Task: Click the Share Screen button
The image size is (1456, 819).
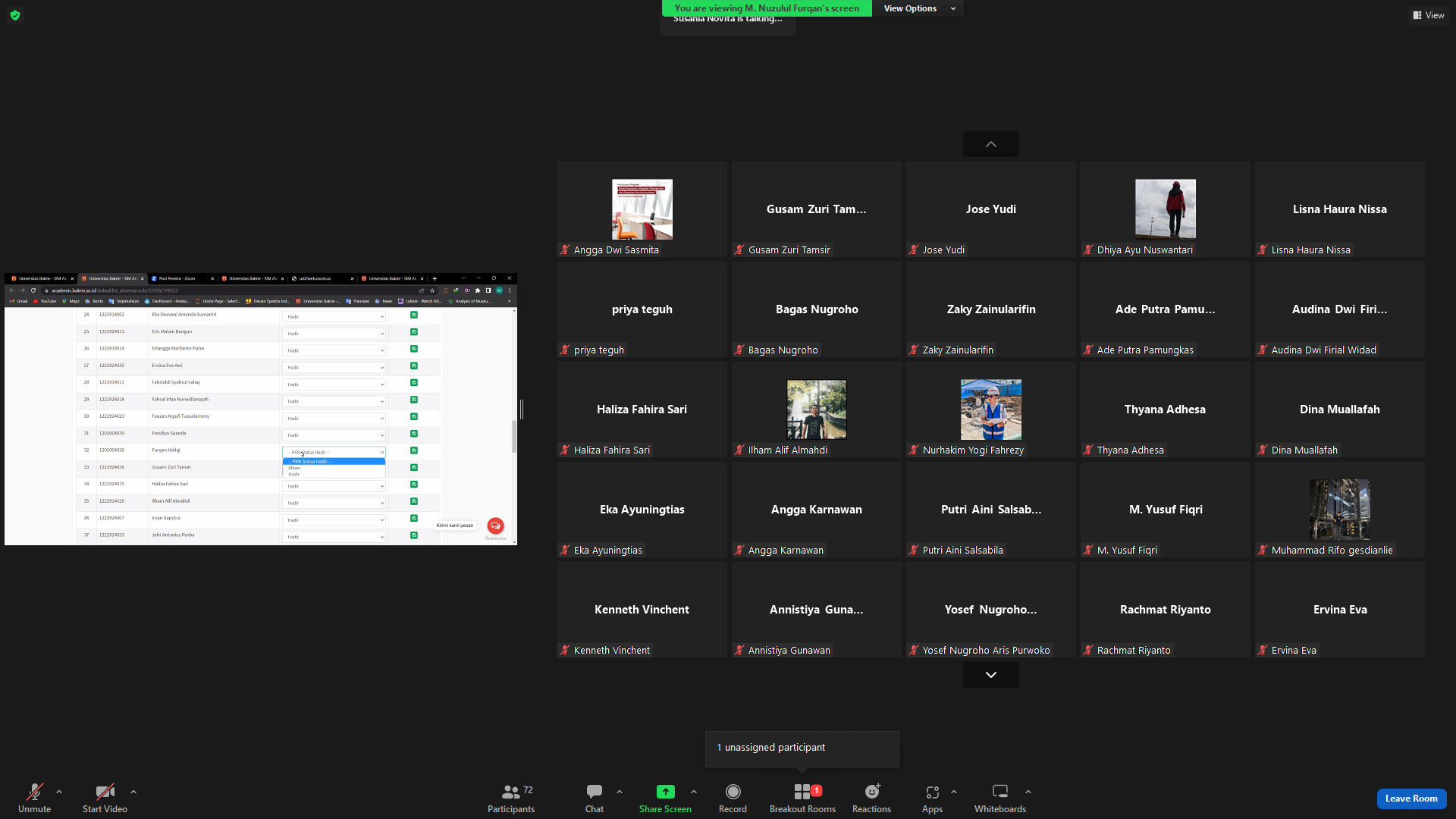Action: [665, 798]
